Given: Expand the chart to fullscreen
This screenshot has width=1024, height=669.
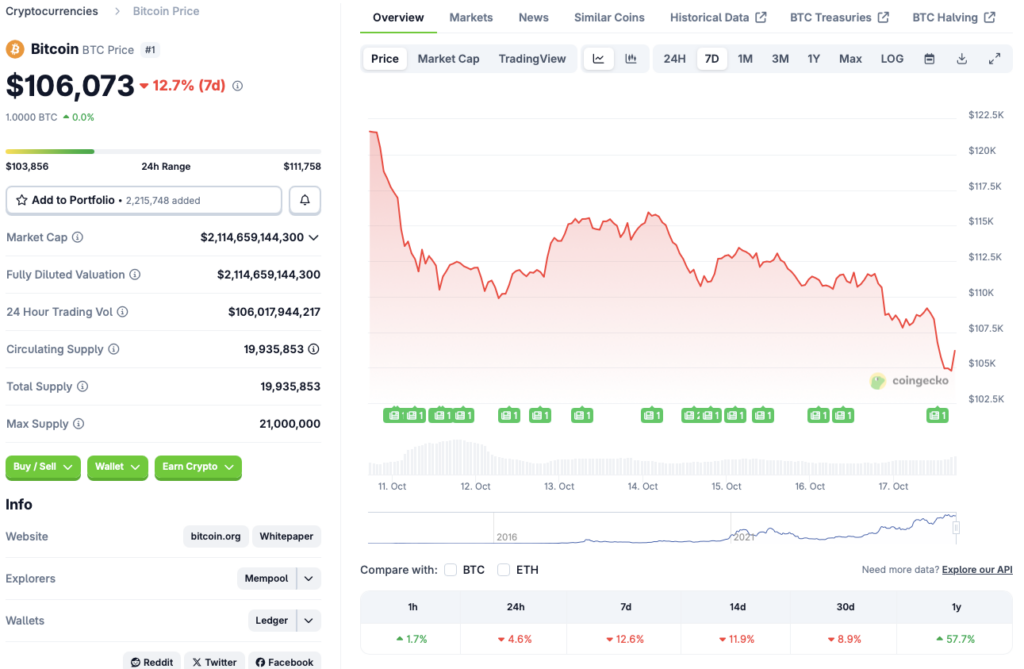Looking at the screenshot, I should [995, 59].
